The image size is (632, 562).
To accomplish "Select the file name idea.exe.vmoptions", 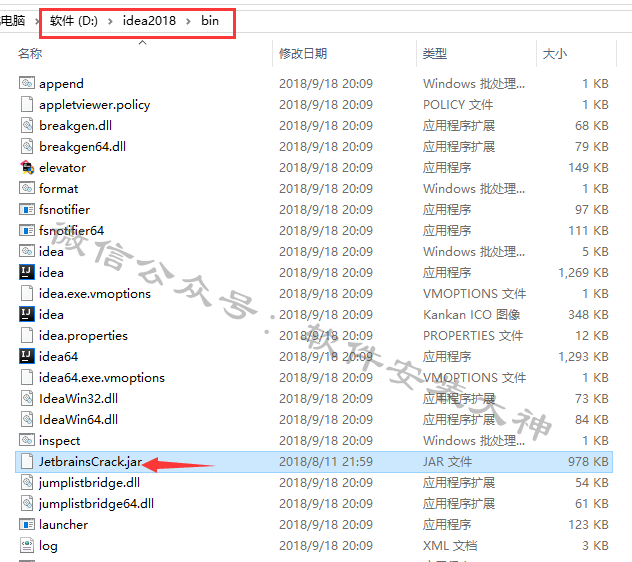I will tap(95, 293).
